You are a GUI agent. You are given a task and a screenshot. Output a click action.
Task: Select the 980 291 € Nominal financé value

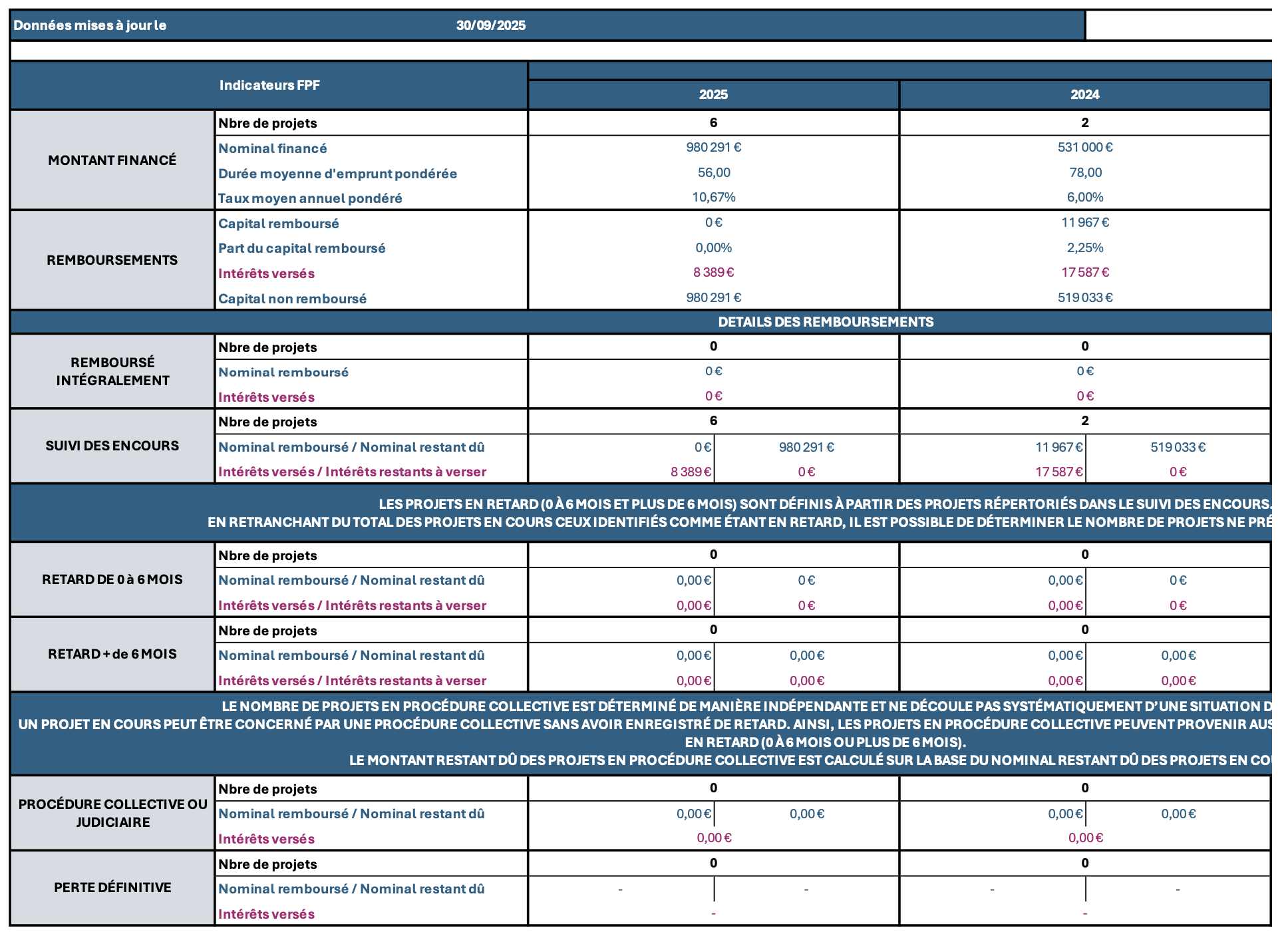click(713, 147)
